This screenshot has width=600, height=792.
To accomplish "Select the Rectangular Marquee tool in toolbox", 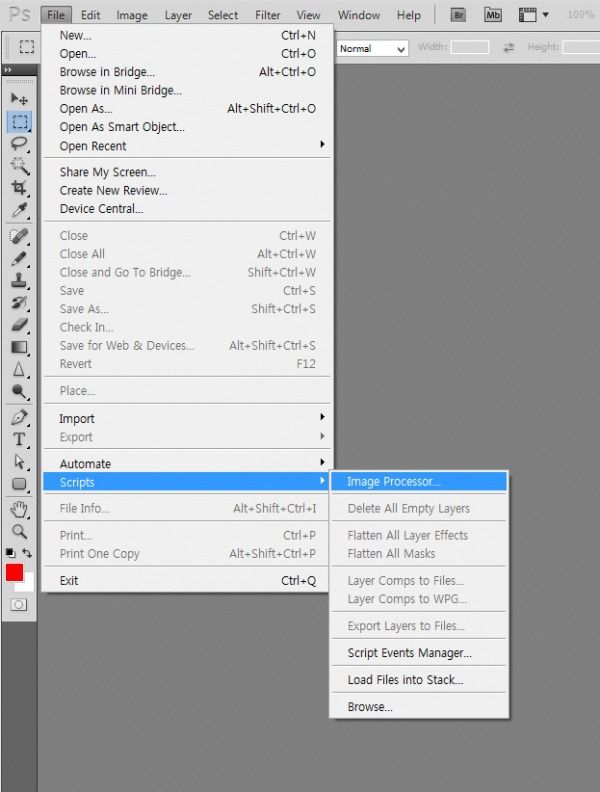I will (19, 122).
